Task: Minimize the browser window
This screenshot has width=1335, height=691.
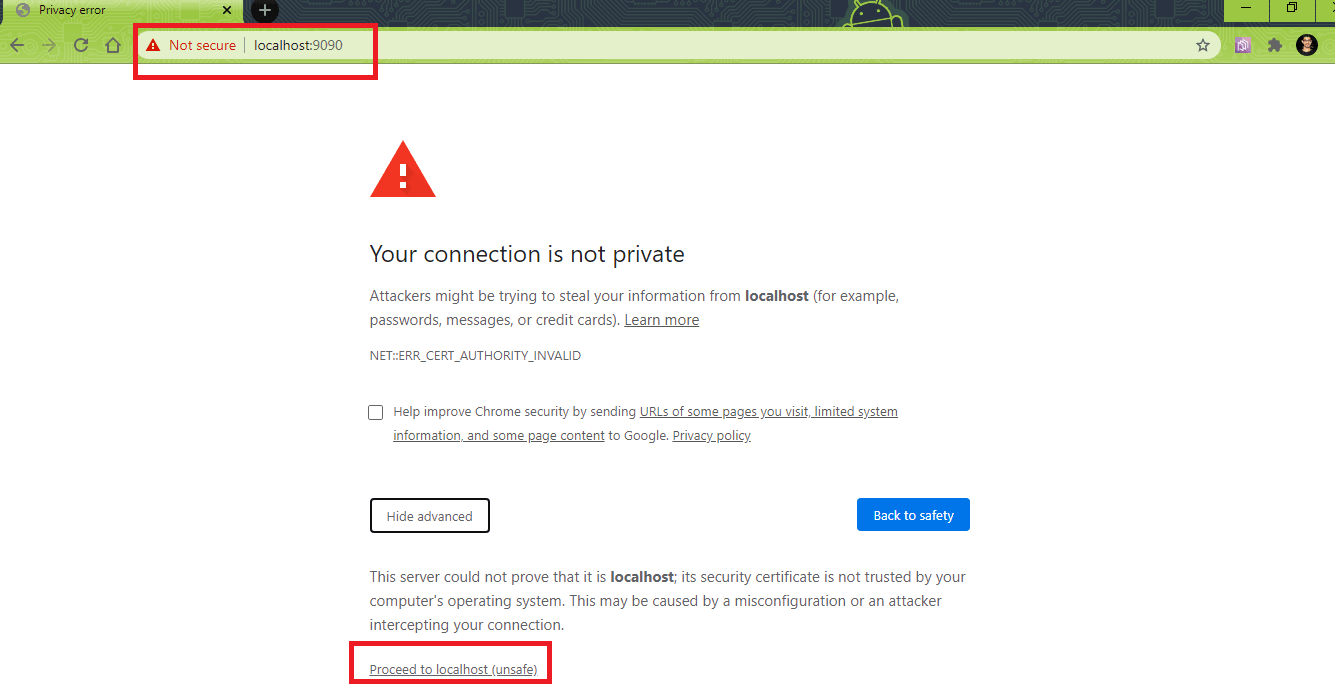Action: pyautogui.click(x=1246, y=9)
